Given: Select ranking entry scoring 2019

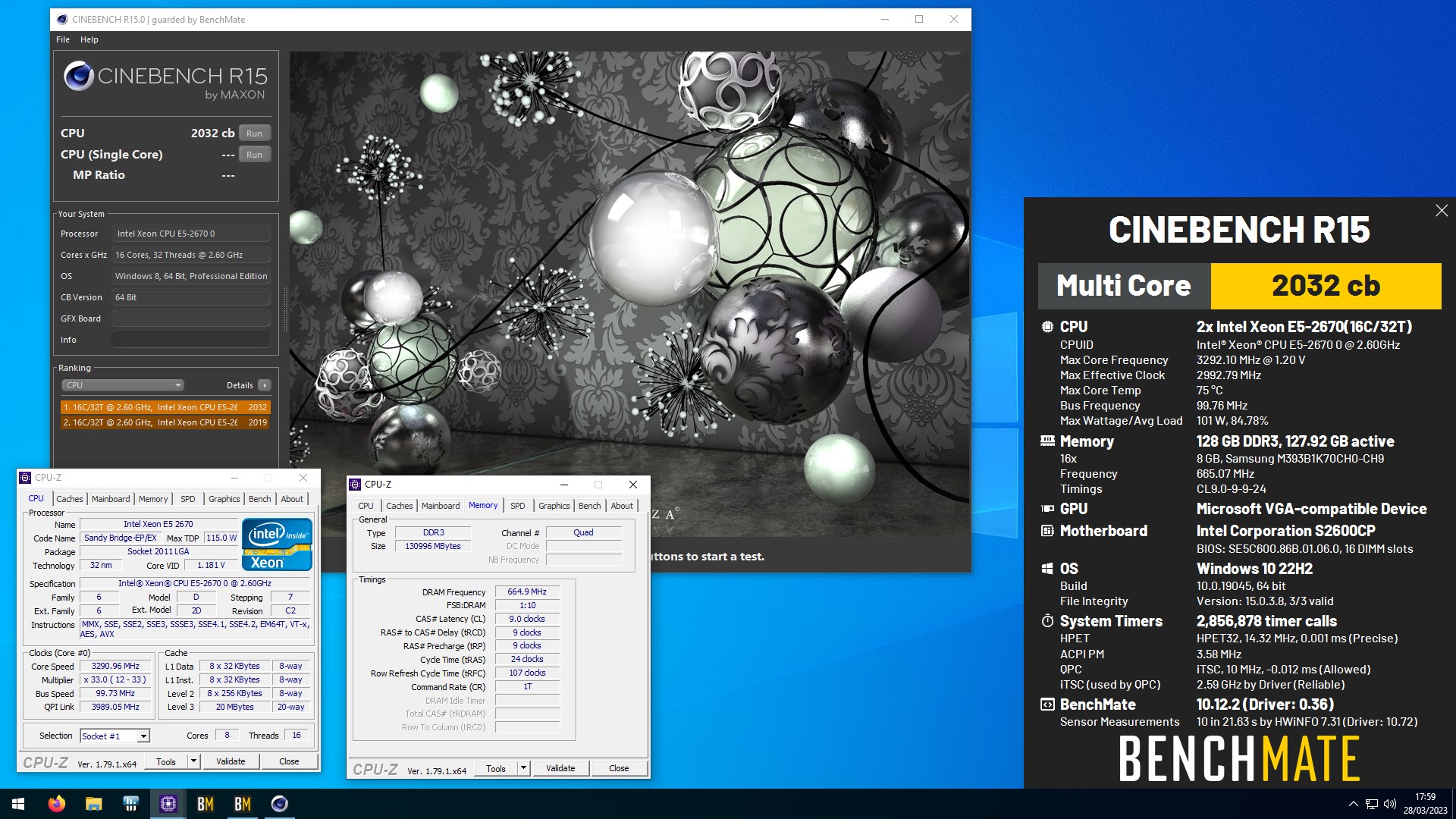Looking at the screenshot, I should click(165, 422).
